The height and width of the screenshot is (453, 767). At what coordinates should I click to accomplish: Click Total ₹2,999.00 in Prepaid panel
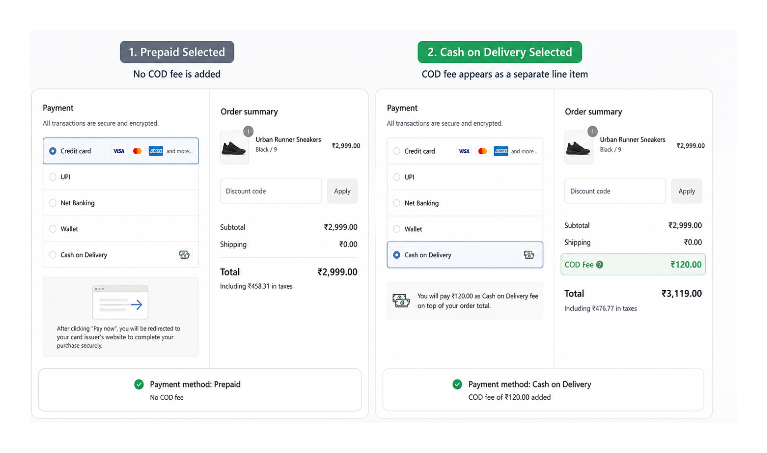click(338, 272)
